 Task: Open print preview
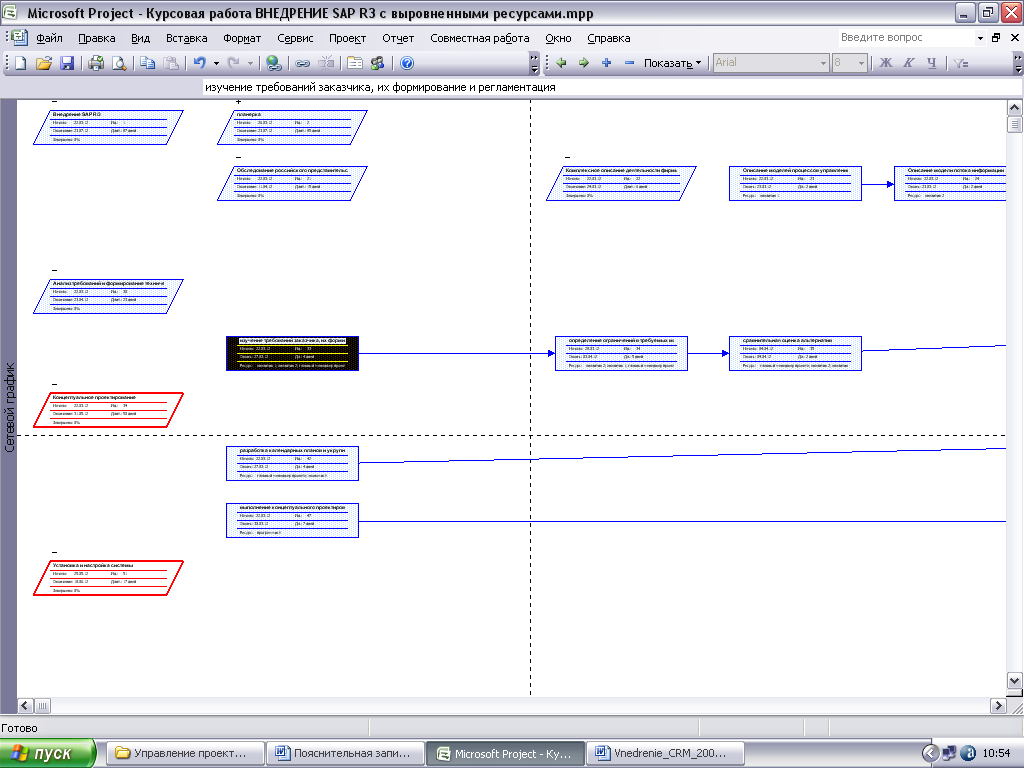(119, 63)
